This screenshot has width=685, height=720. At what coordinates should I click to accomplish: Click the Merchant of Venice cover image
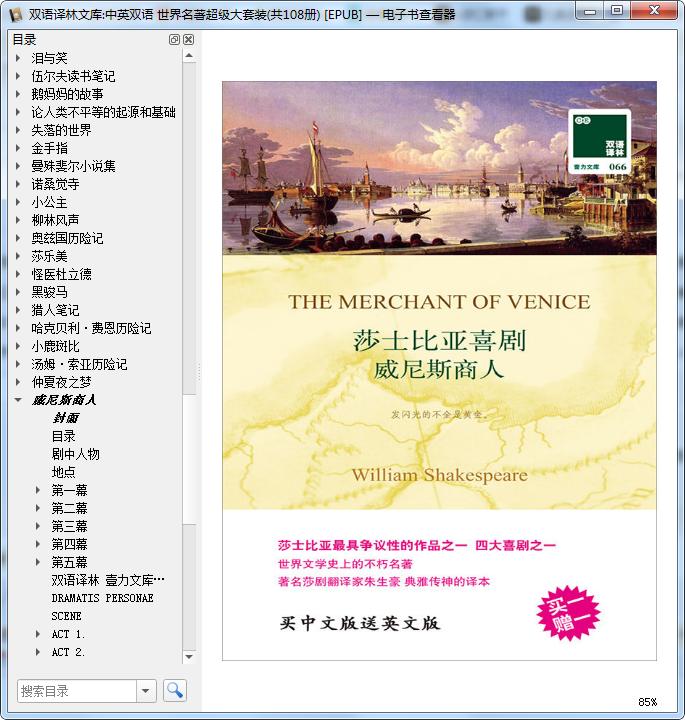click(x=439, y=371)
